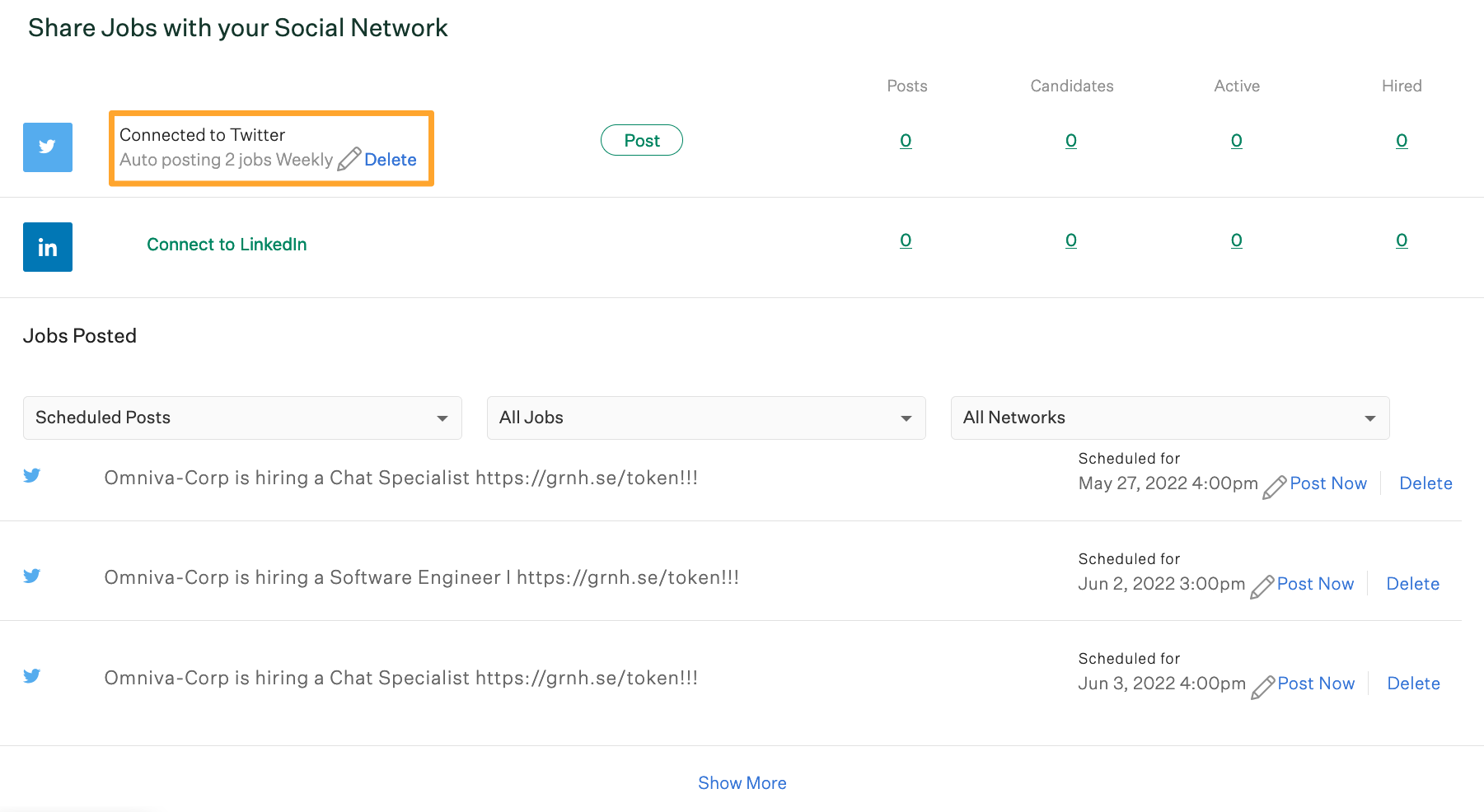The image size is (1484, 812).
Task: Delete the Jun 2 Software Engineer post
Action: (1412, 584)
